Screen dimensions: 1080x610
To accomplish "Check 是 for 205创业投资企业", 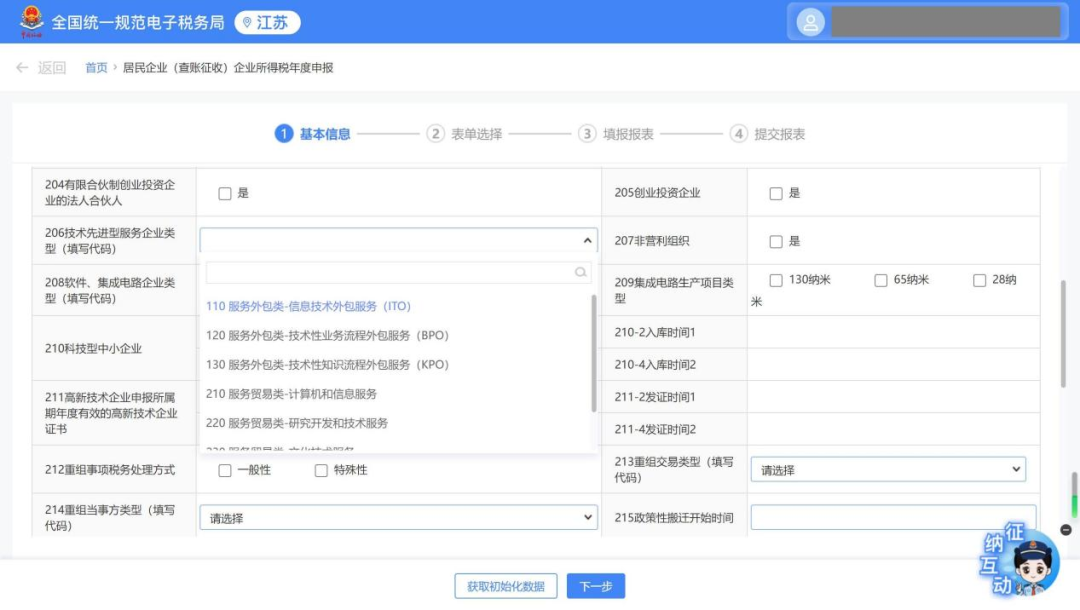I will [x=776, y=193].
